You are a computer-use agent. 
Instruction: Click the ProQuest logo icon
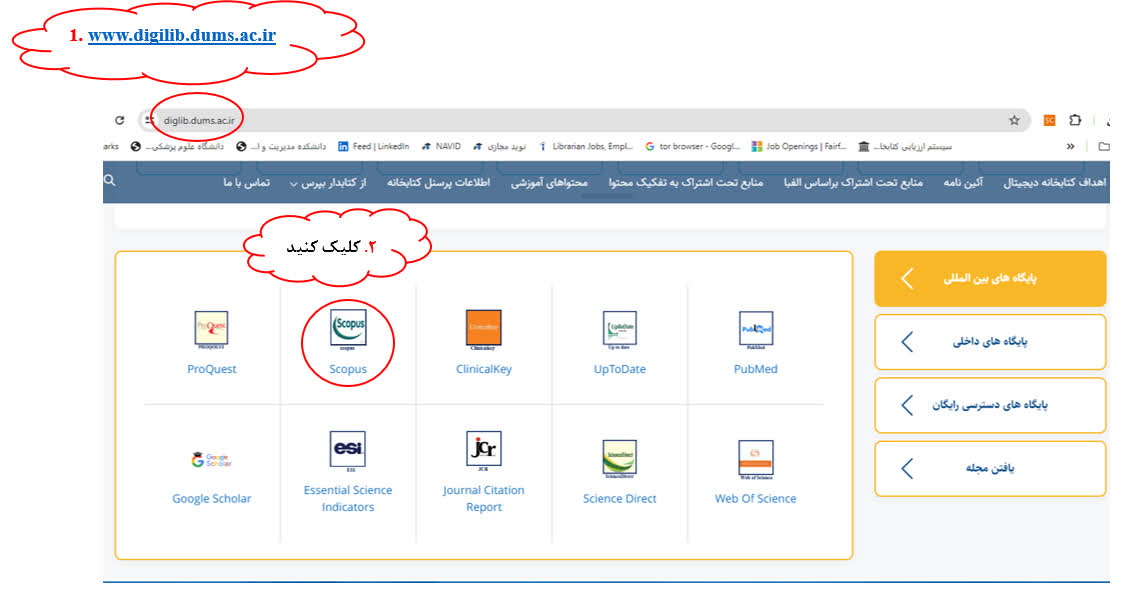[x=211, y=329]
